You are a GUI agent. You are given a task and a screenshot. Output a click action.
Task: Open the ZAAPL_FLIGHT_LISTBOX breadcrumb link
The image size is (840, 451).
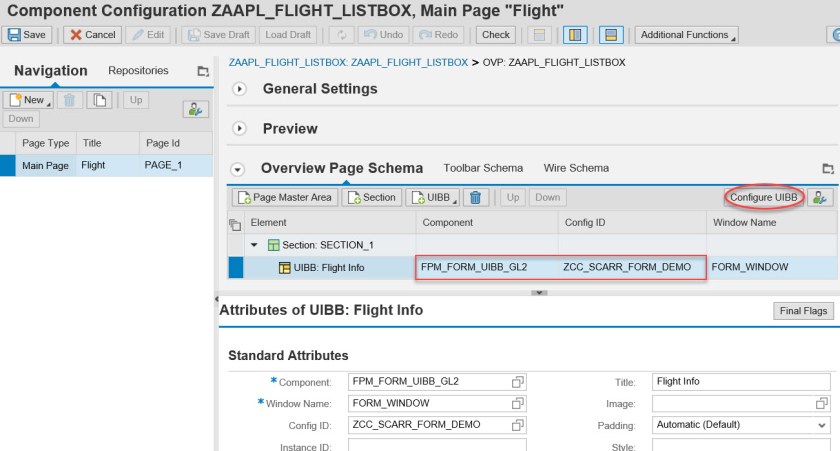pyautogui.click(x=348, y=63)
